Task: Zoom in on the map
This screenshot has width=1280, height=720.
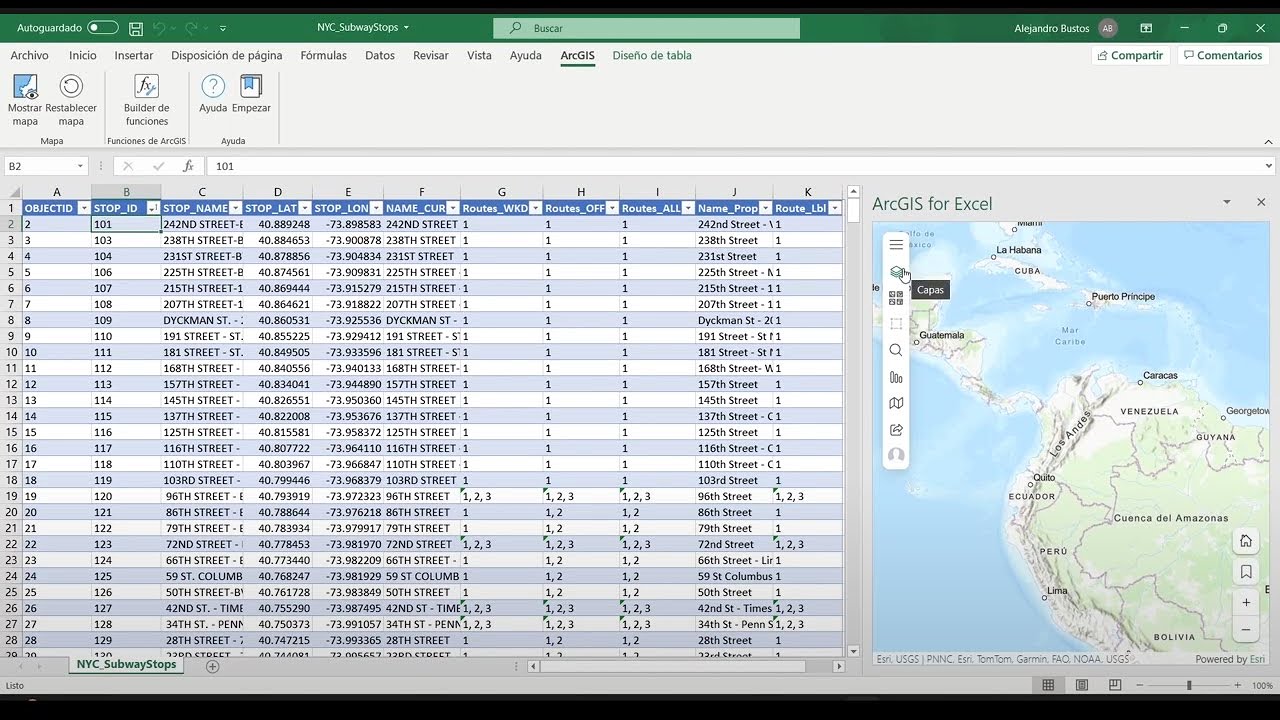Action: [1246, 603]
